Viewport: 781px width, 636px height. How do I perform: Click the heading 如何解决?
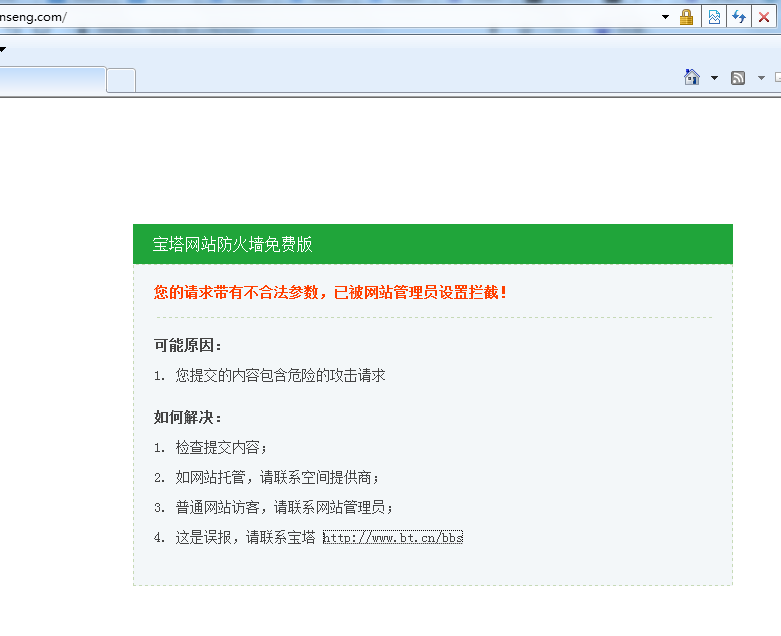pos(187,417)
